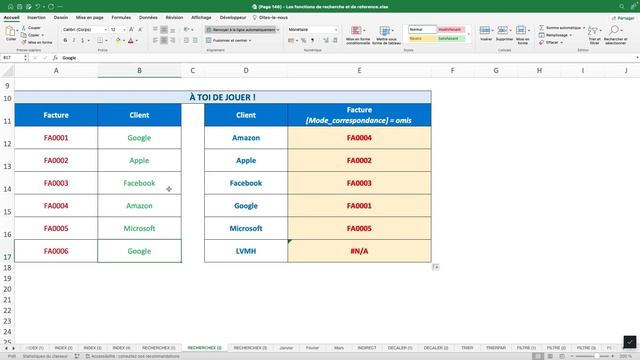
Task: Click the Redo circular arrow icon
Action: point(51,7)
